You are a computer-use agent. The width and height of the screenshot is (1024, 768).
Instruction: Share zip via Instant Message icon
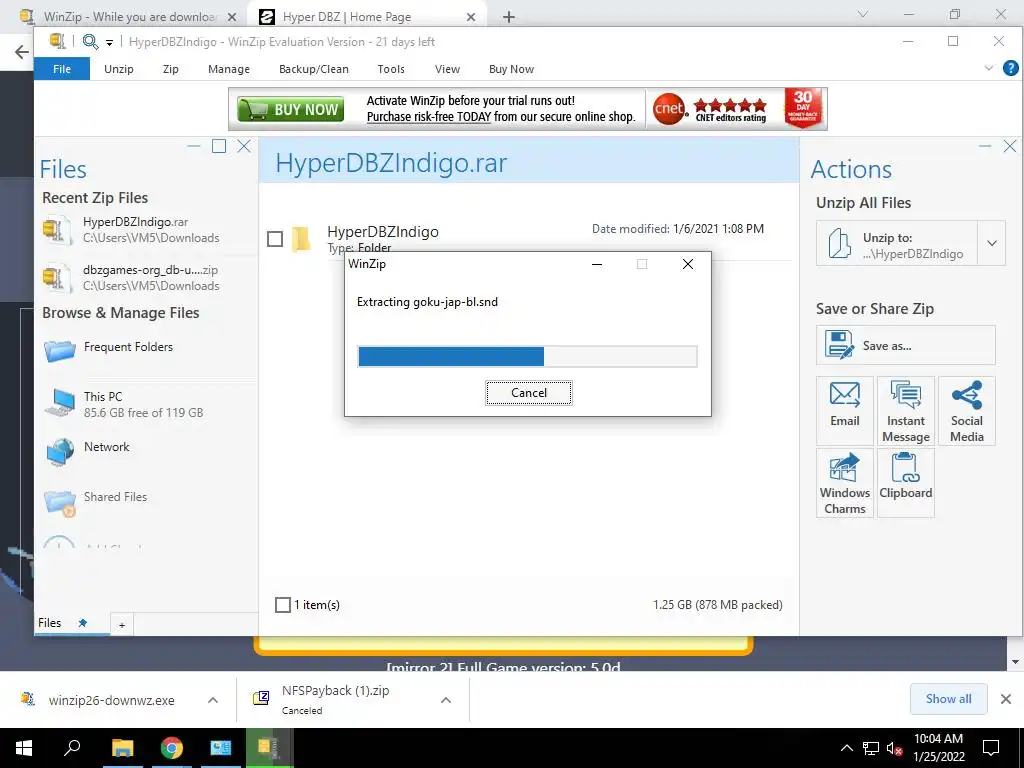906,411
